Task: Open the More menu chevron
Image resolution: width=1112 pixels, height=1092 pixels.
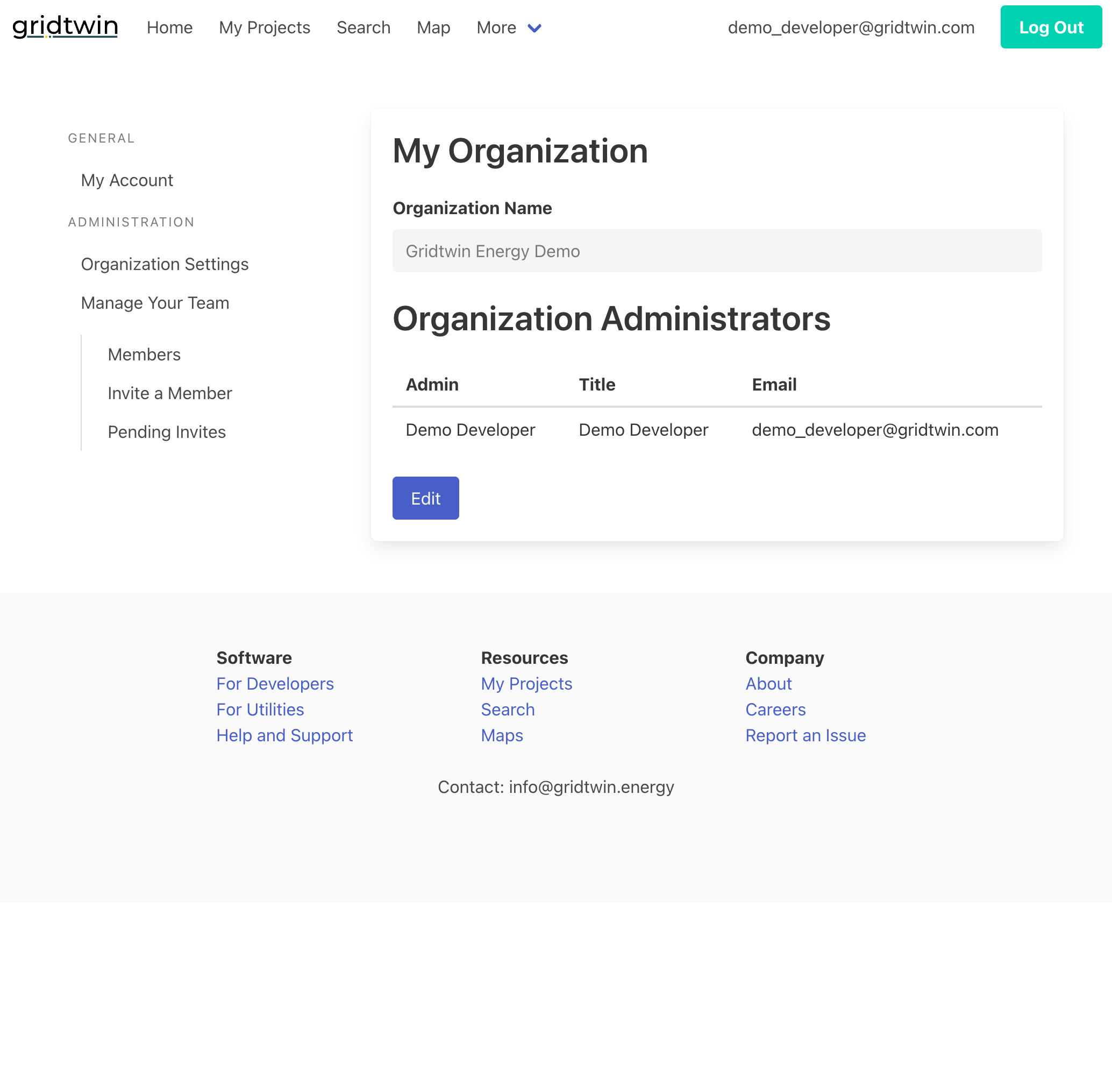Action: point(534,27)
